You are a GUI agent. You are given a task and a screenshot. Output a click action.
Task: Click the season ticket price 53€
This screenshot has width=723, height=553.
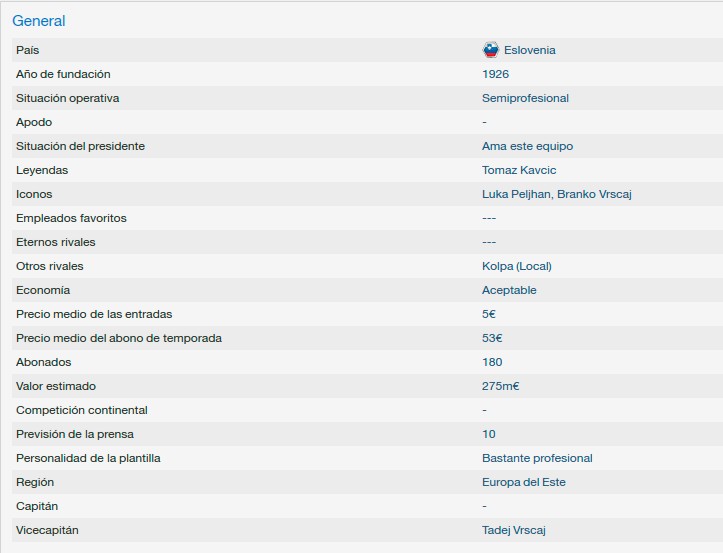pyautogui.click(x=492, y=338)
